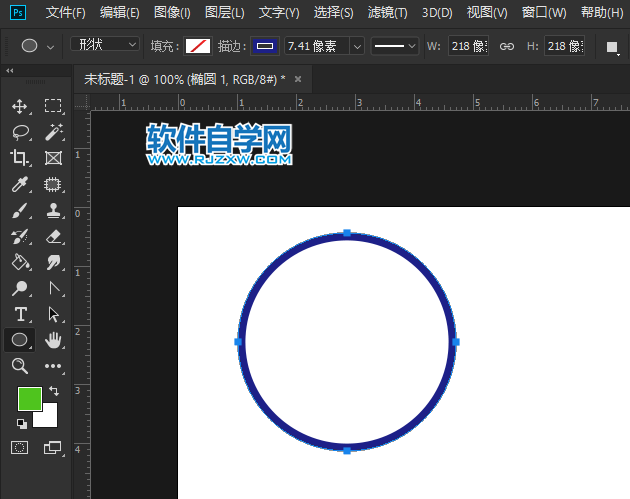Screen dimensions: 630x499
Task: Click the green foreground color swatch
Action: pyautogui.click(x=29, y=399)
